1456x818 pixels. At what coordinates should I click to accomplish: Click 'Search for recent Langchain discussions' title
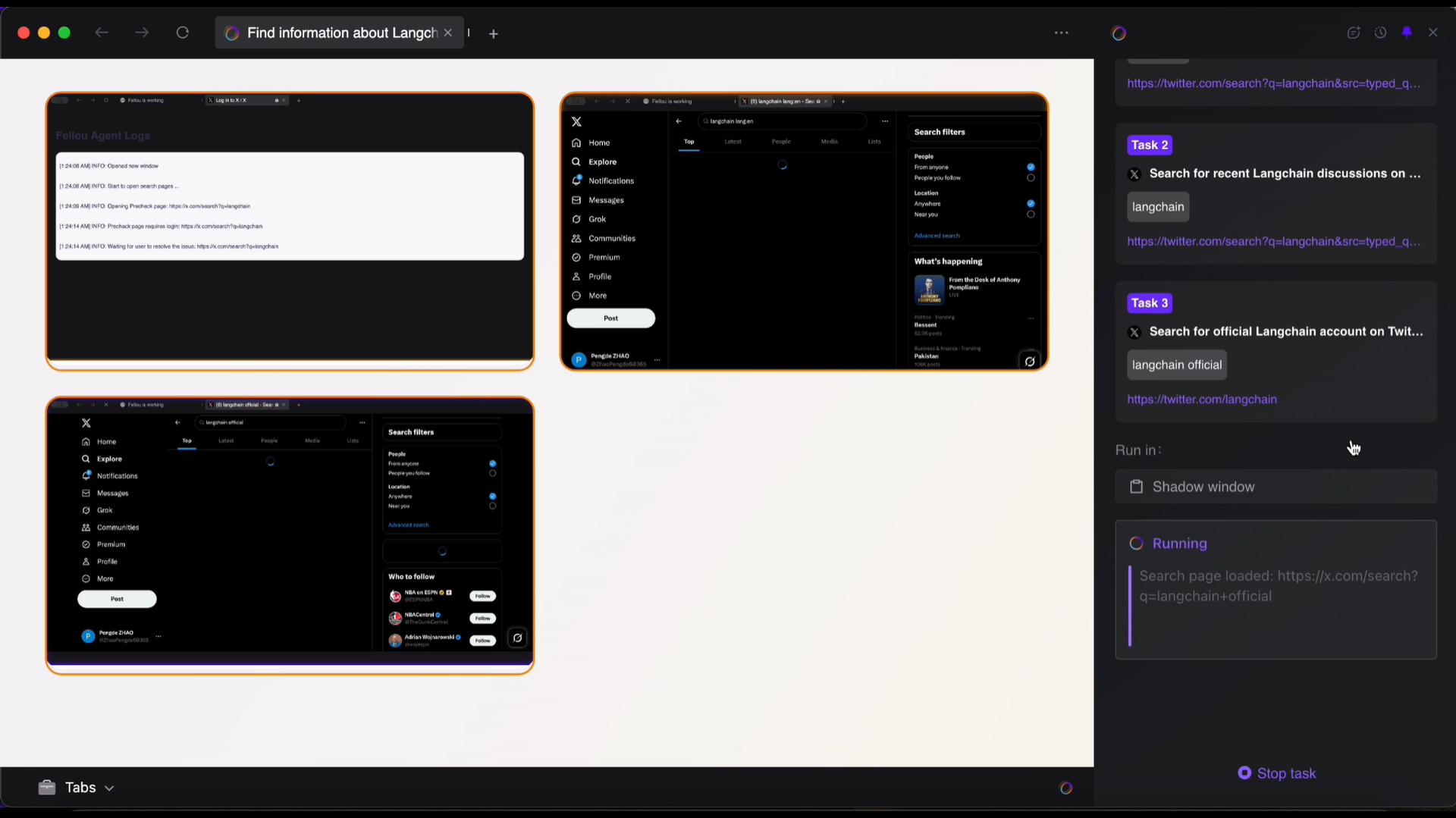(1285, 174)
